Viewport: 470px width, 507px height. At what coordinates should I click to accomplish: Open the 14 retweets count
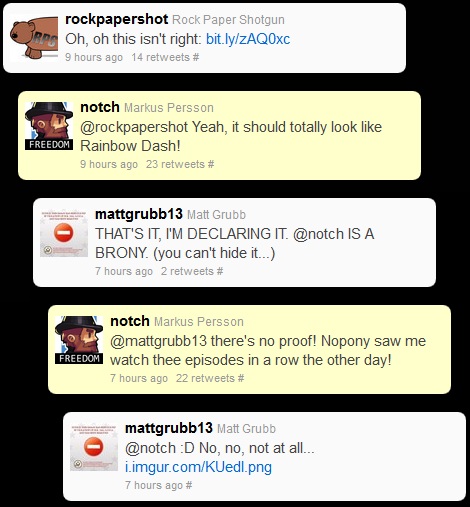click(161, 57)
